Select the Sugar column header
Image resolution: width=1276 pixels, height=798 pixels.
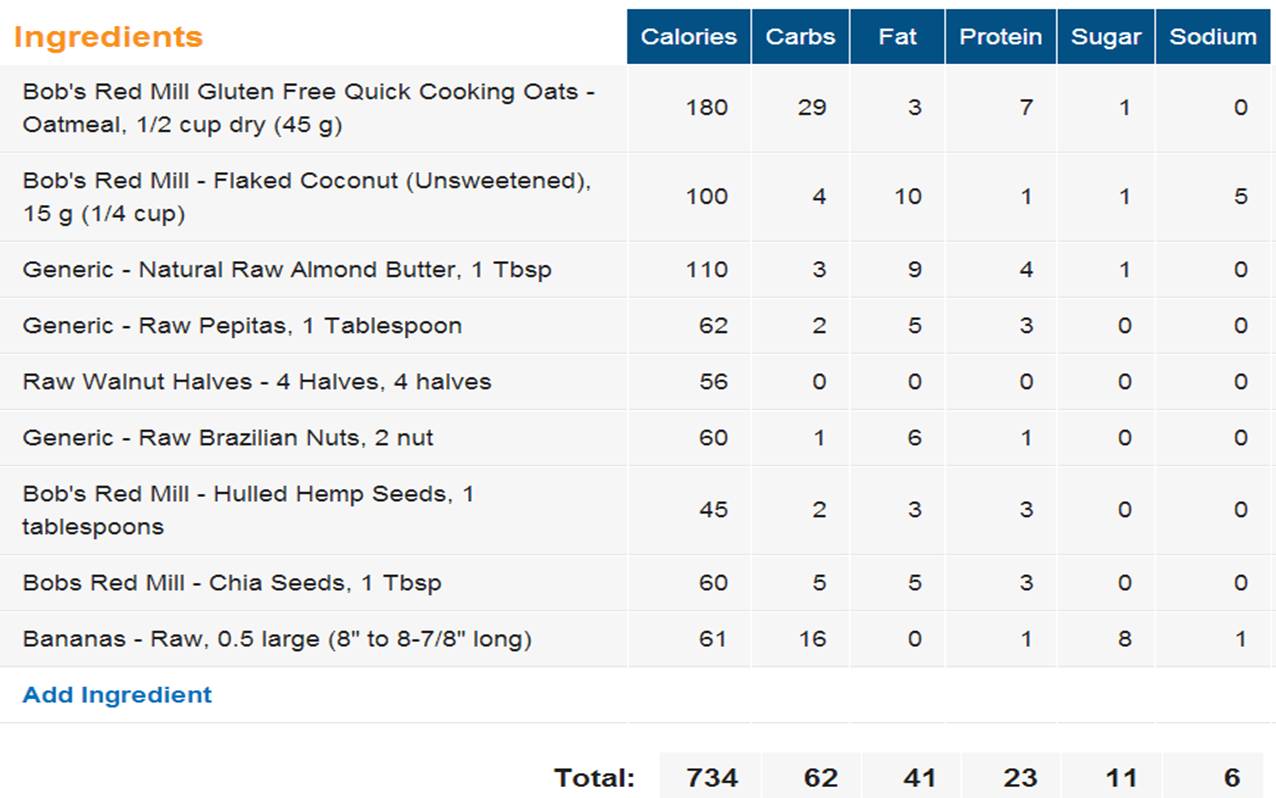pos(1105,37)
